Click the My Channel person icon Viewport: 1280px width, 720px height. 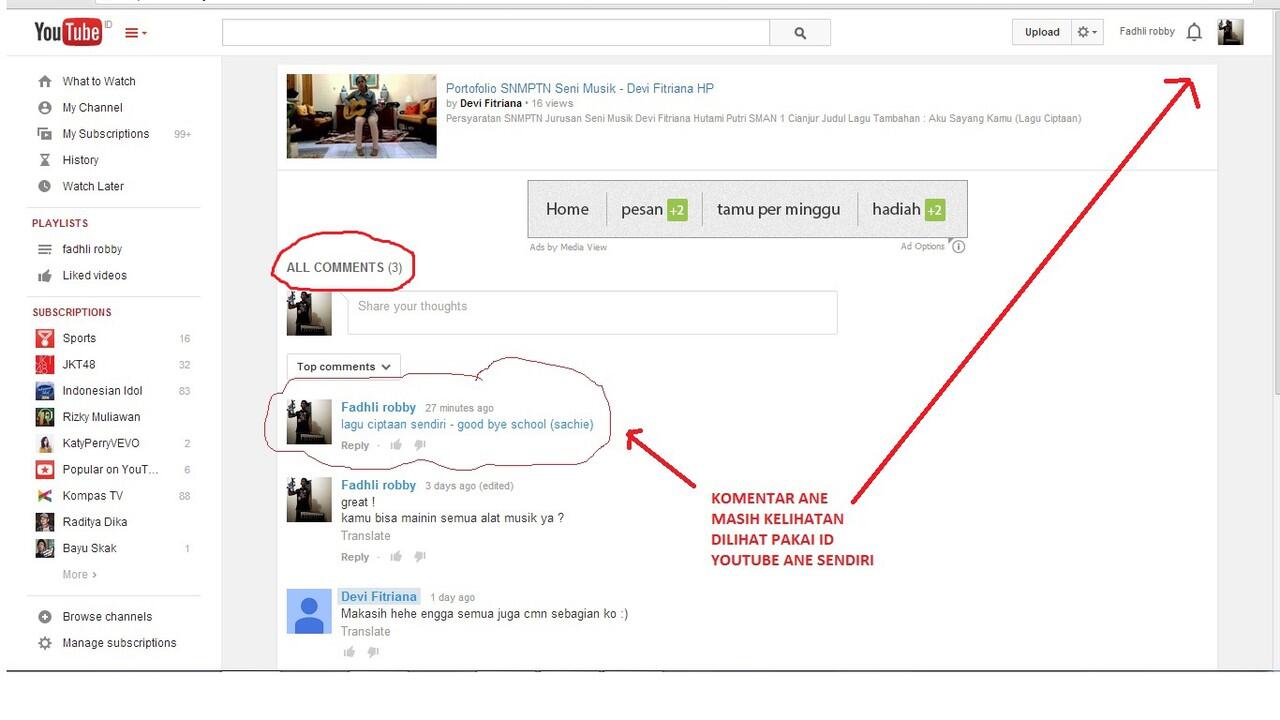pyautogui.click(x=44, y=108)
